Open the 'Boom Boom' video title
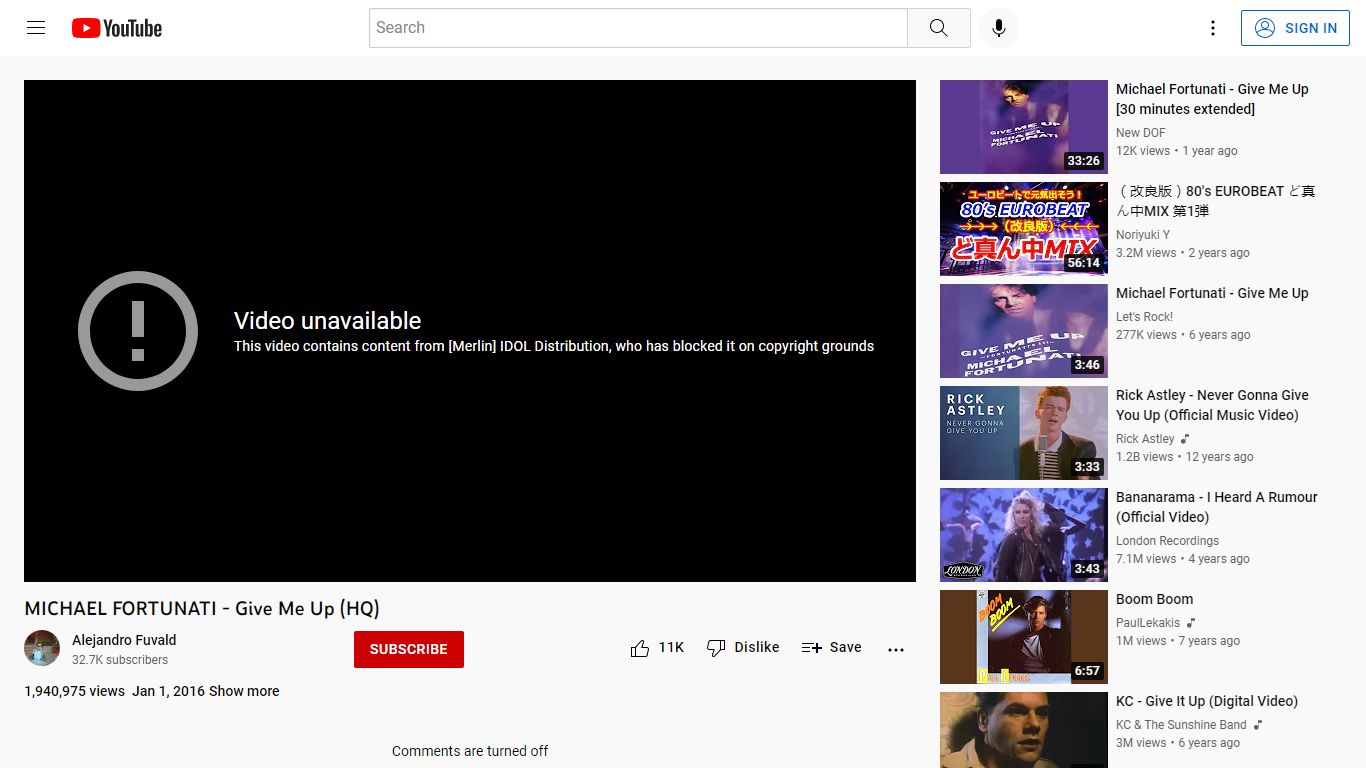1366x768 pixels. 1154,599
